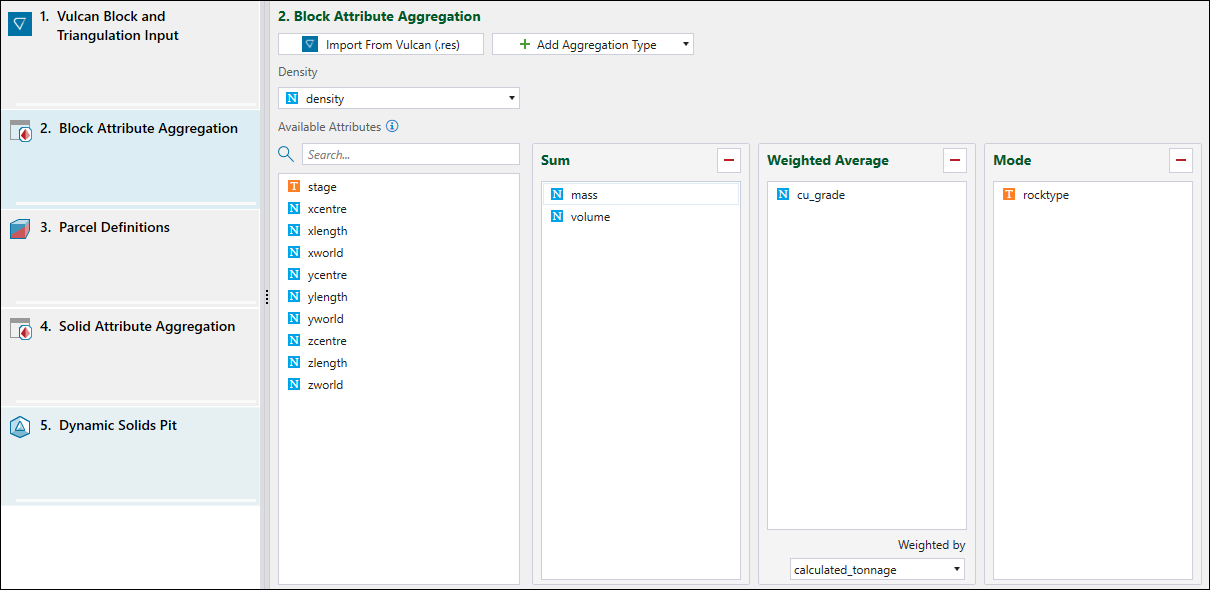Click the Add Aggregation Type button
This screenshot has height=590, width=1210.
(587, 45)
